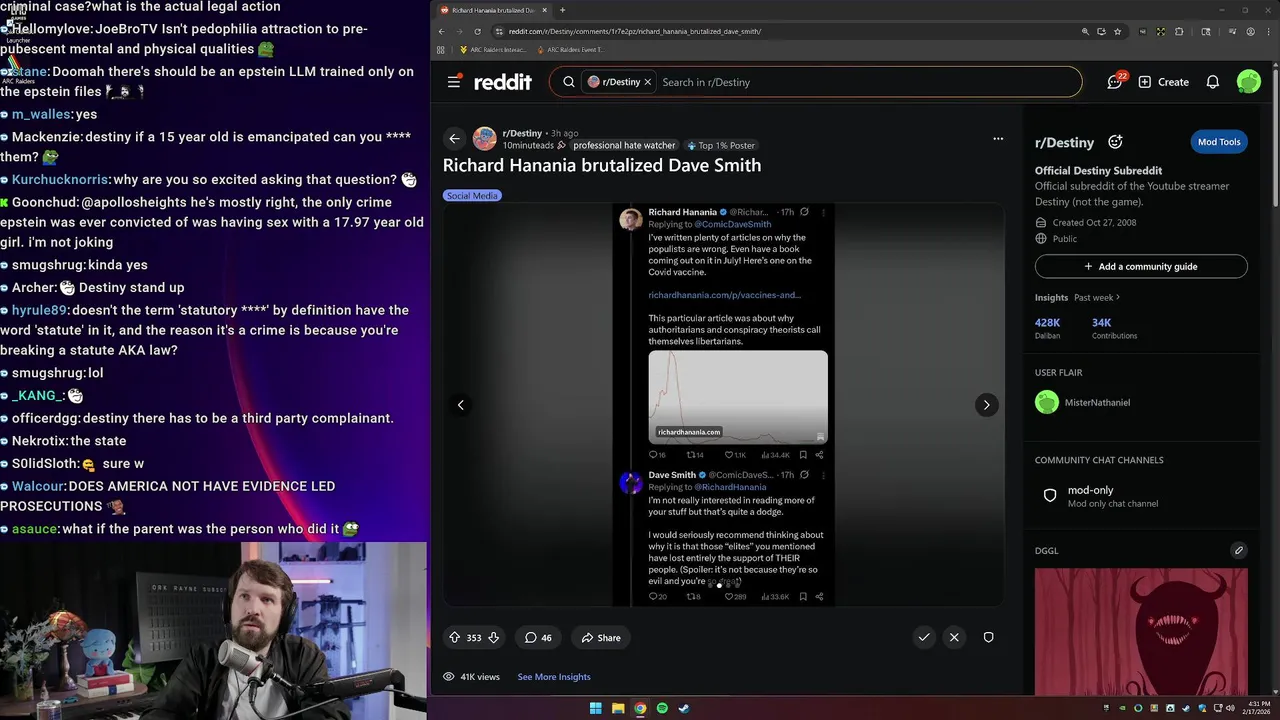Open the ARC Raiders Interactive bookmark
The height and width of the screenshot is (720, 1280).
coord(496,50)
